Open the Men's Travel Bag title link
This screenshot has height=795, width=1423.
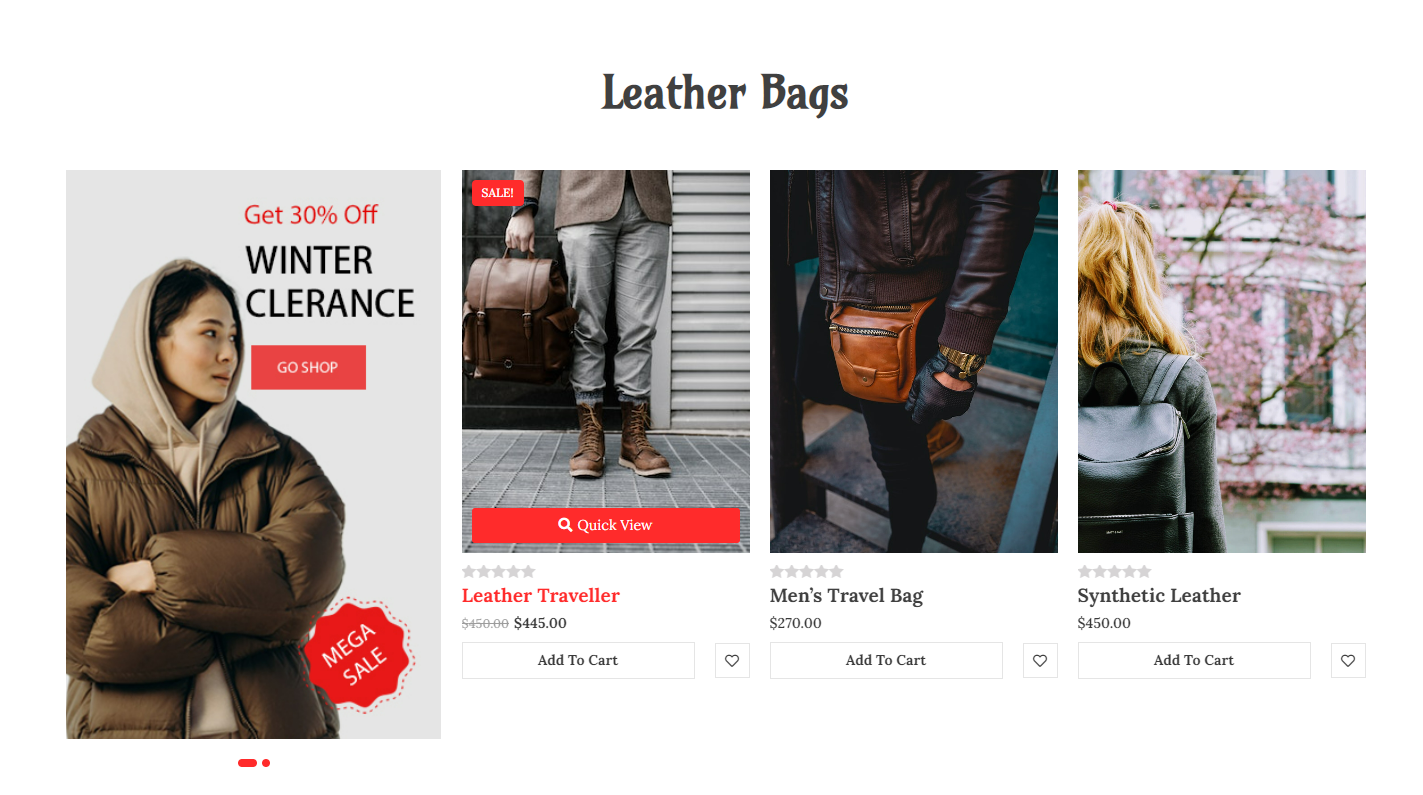point(846,596)
